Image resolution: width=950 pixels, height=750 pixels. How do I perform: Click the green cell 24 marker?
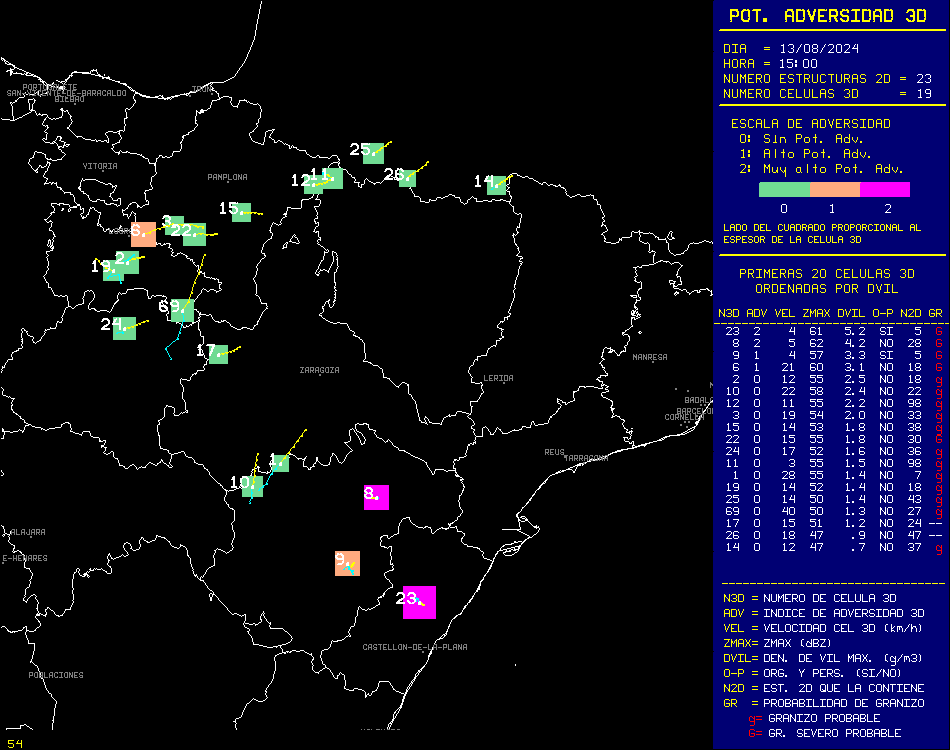click(x=124, y=328)
